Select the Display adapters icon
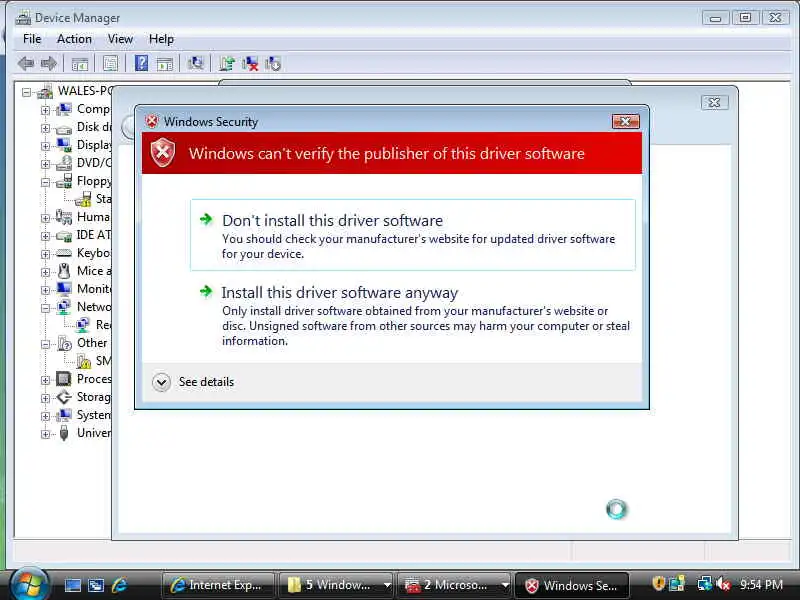Screen dimensions: 800x600 point(64,145)
